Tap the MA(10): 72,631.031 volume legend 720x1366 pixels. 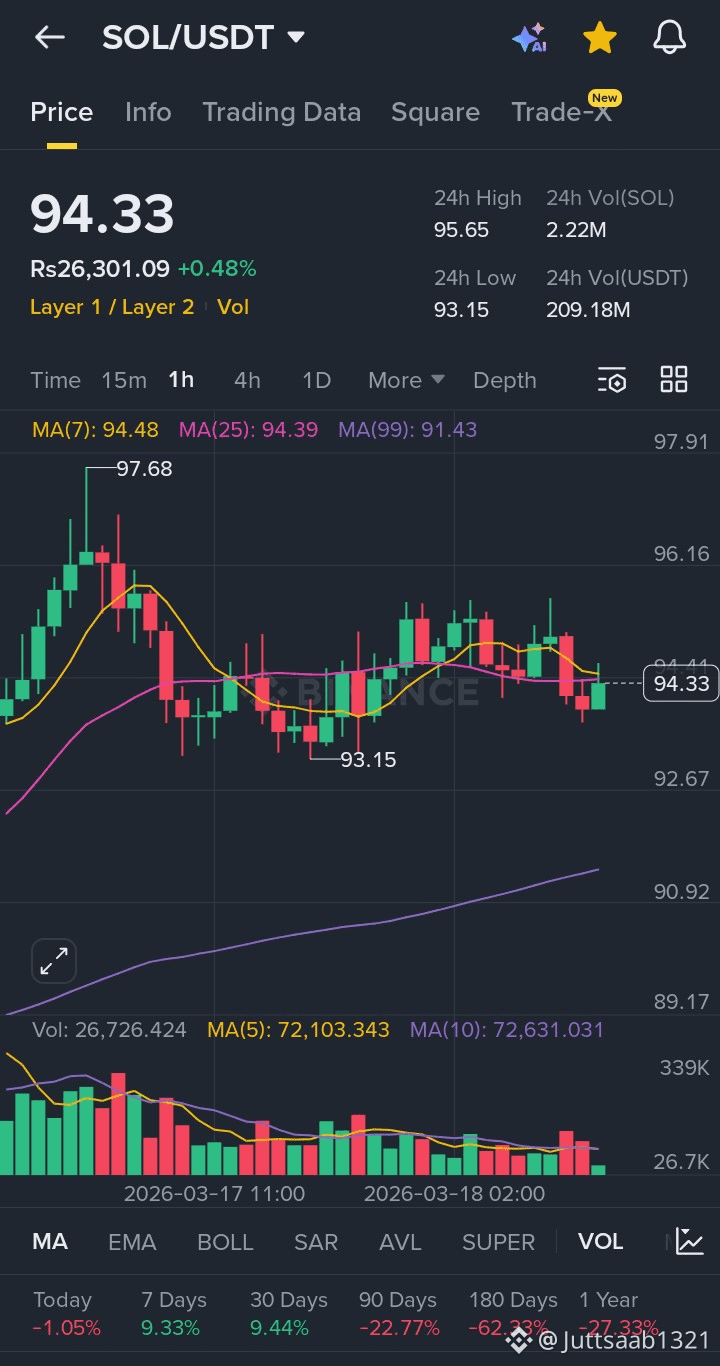click(x=507, y=1030)
